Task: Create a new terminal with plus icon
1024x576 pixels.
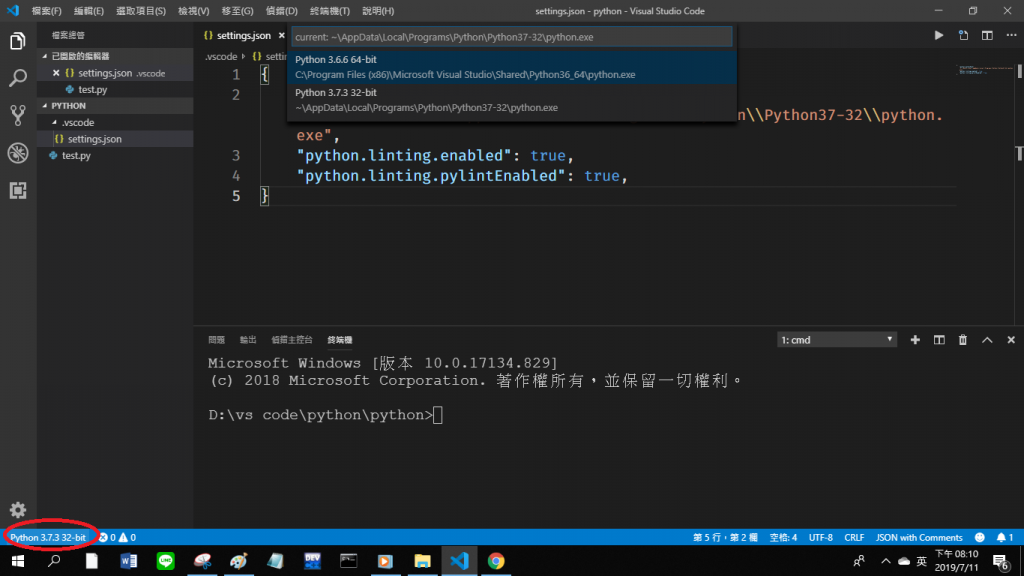Action: 915,340
